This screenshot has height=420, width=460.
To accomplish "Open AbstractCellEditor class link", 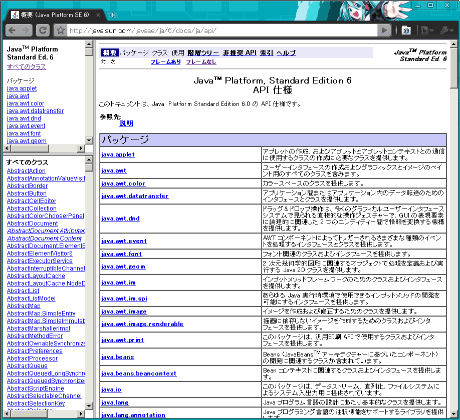I will point(31,201).
